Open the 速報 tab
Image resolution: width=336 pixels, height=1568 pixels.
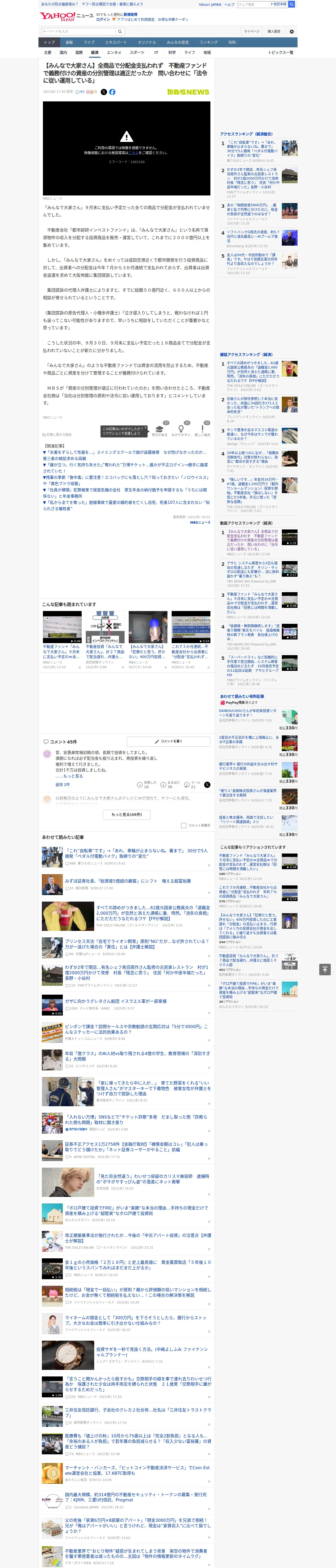[x=69, y=43]
